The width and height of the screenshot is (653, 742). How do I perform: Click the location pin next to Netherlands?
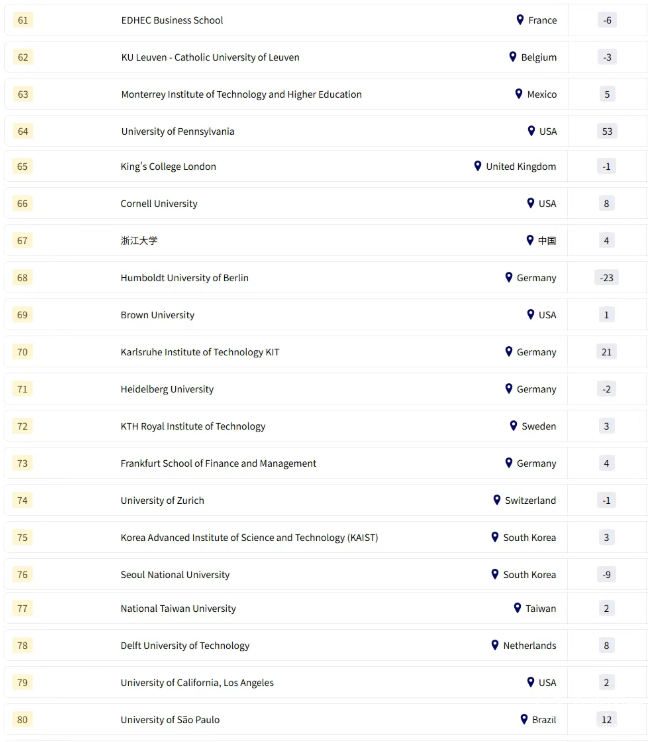point(495,645)
